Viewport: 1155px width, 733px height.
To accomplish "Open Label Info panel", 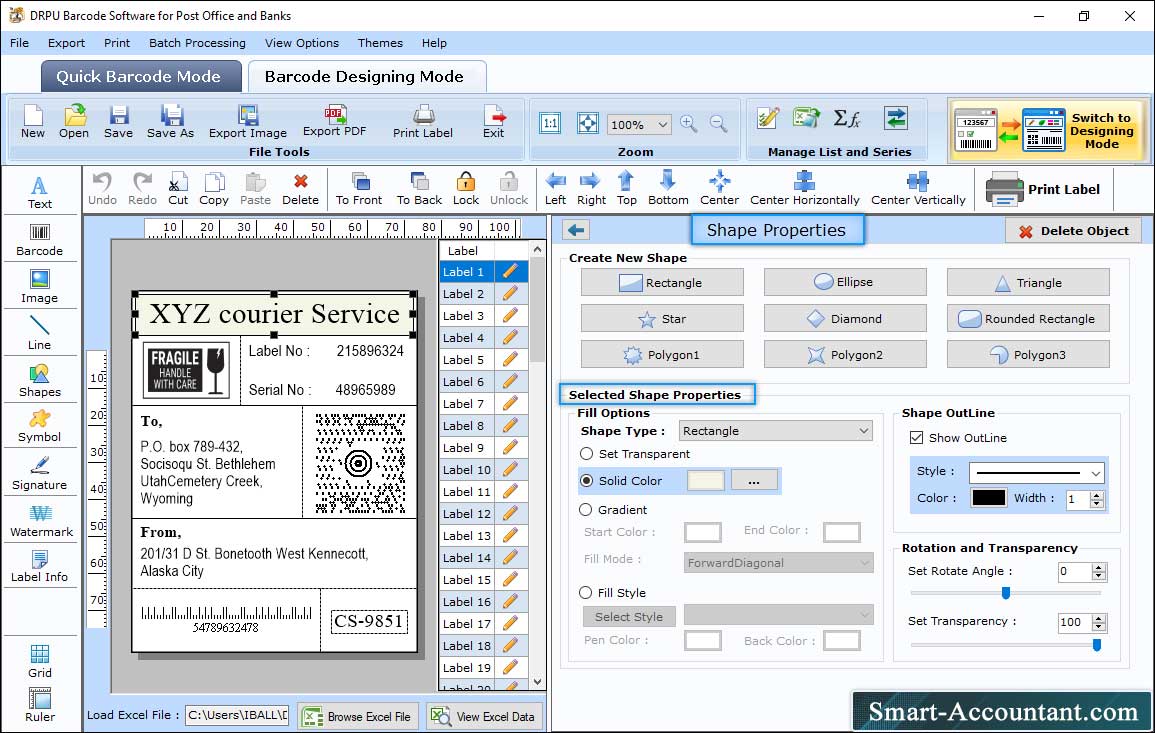I will [40, 567].
